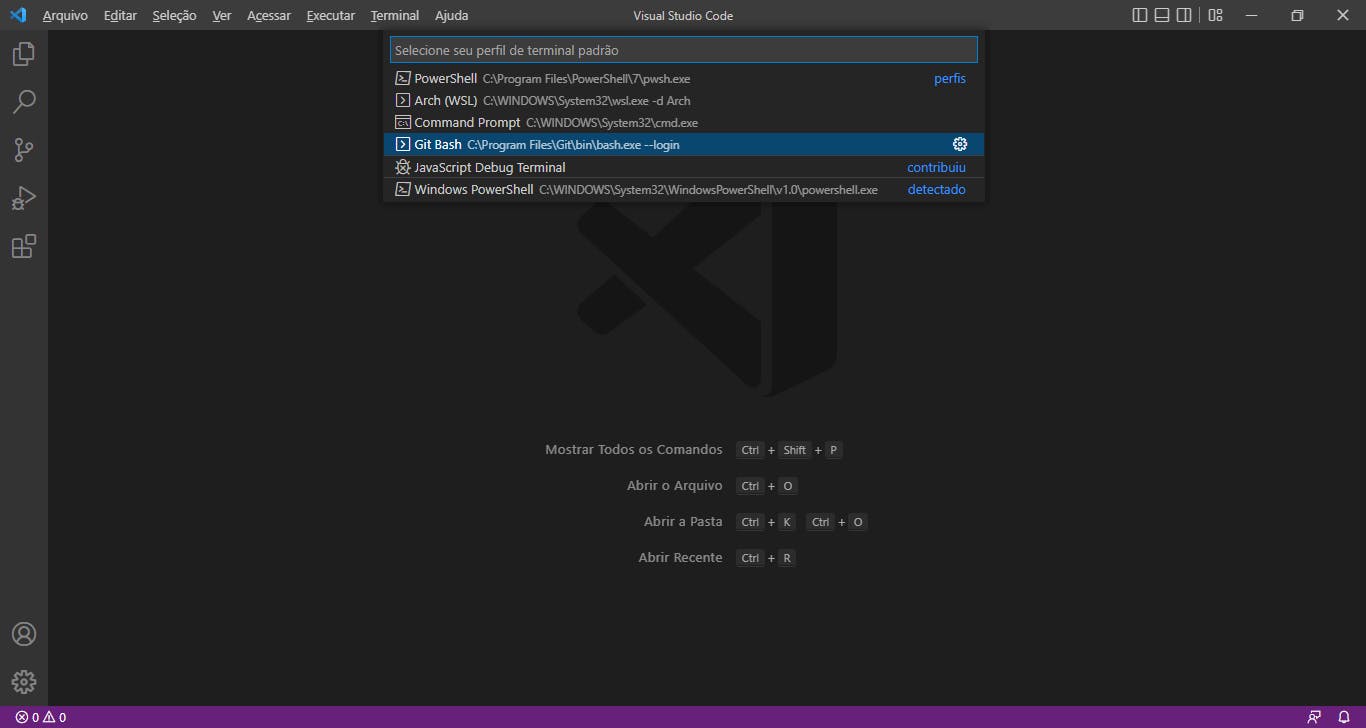
Task: Open the Arquivo menu
Action: click(65, 15)
